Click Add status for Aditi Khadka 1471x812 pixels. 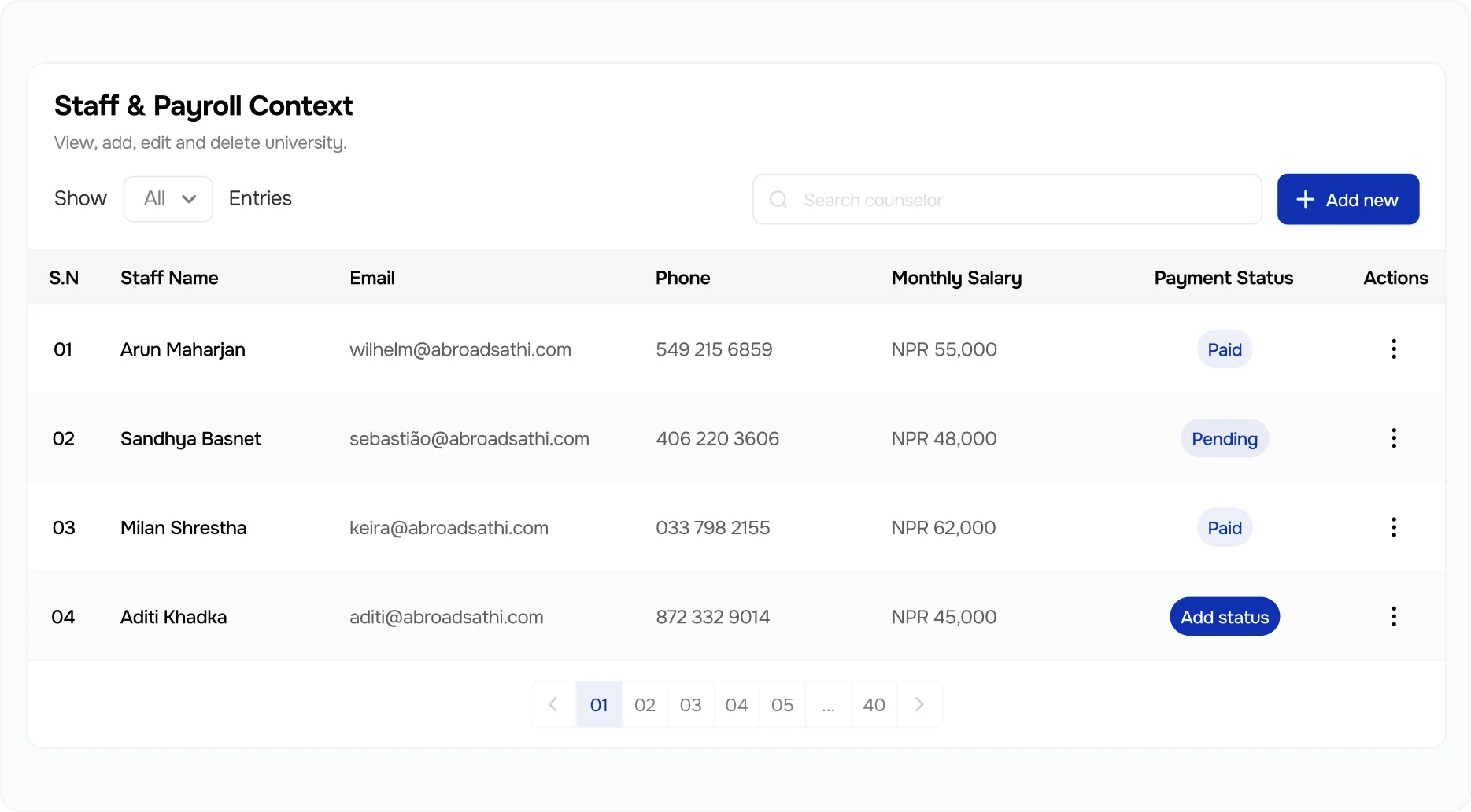1224,617
